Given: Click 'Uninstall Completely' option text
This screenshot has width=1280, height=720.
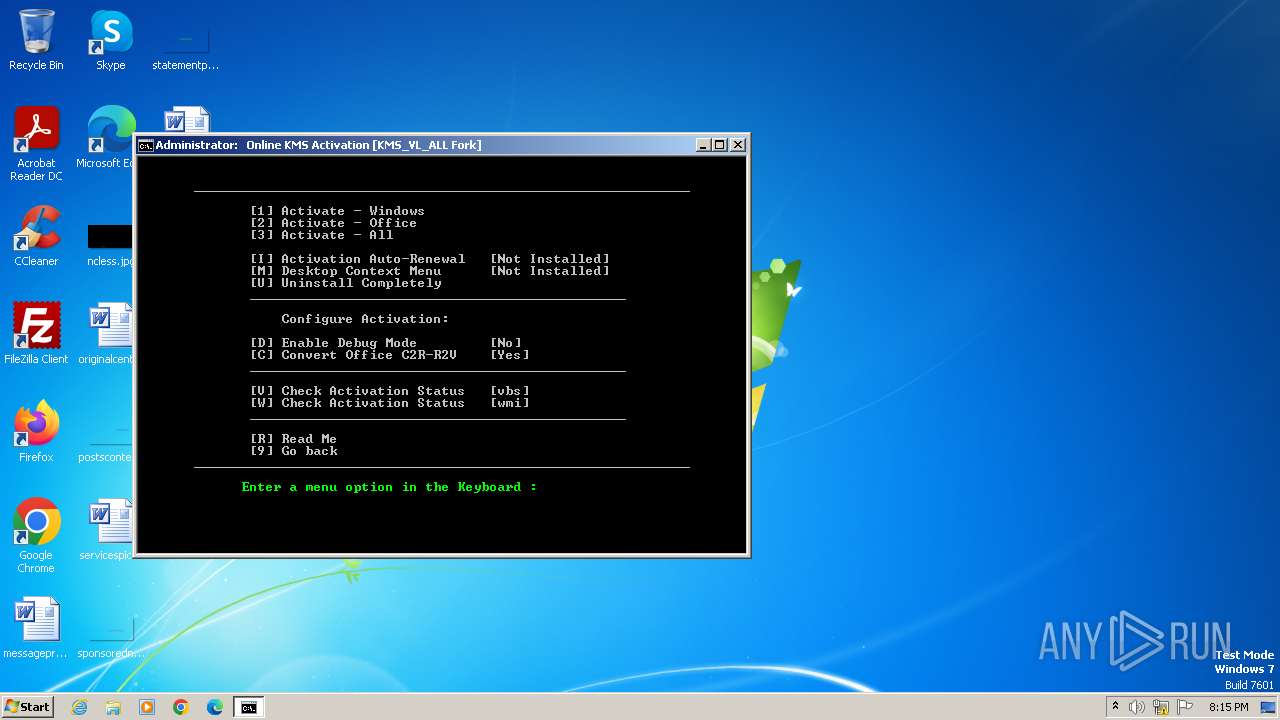Looking at the screenshot, I should 361,283.
